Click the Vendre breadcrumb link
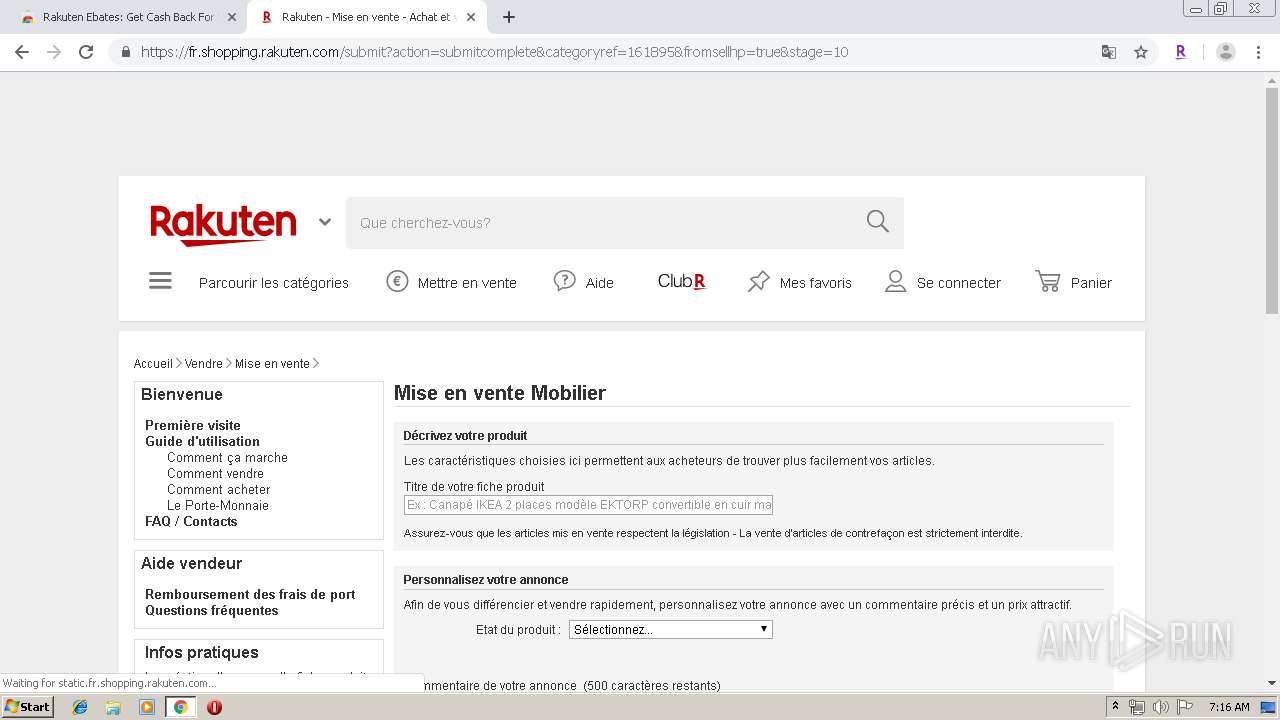1280x720 pixels. (204, 364)
